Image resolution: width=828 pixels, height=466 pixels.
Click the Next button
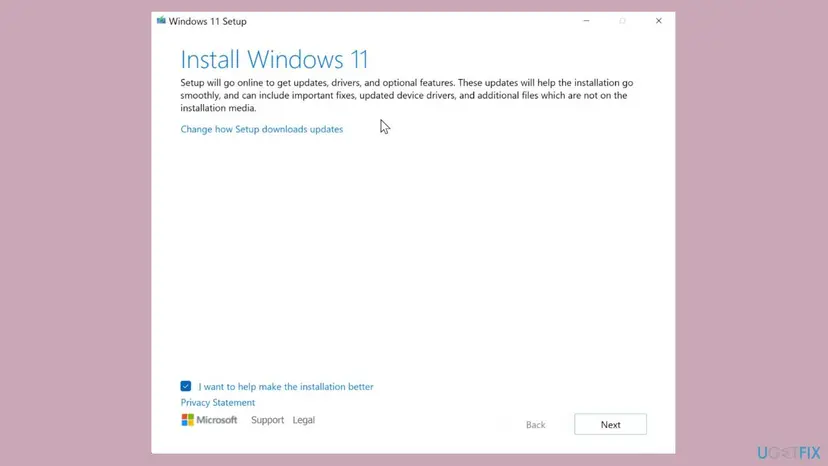coord(610,424)
